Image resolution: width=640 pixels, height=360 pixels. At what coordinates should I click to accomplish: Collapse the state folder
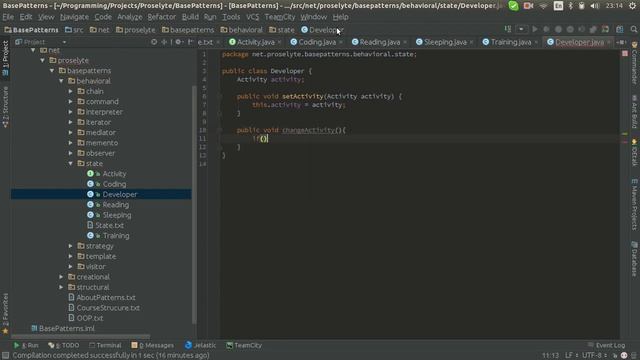tap(71, 163)
